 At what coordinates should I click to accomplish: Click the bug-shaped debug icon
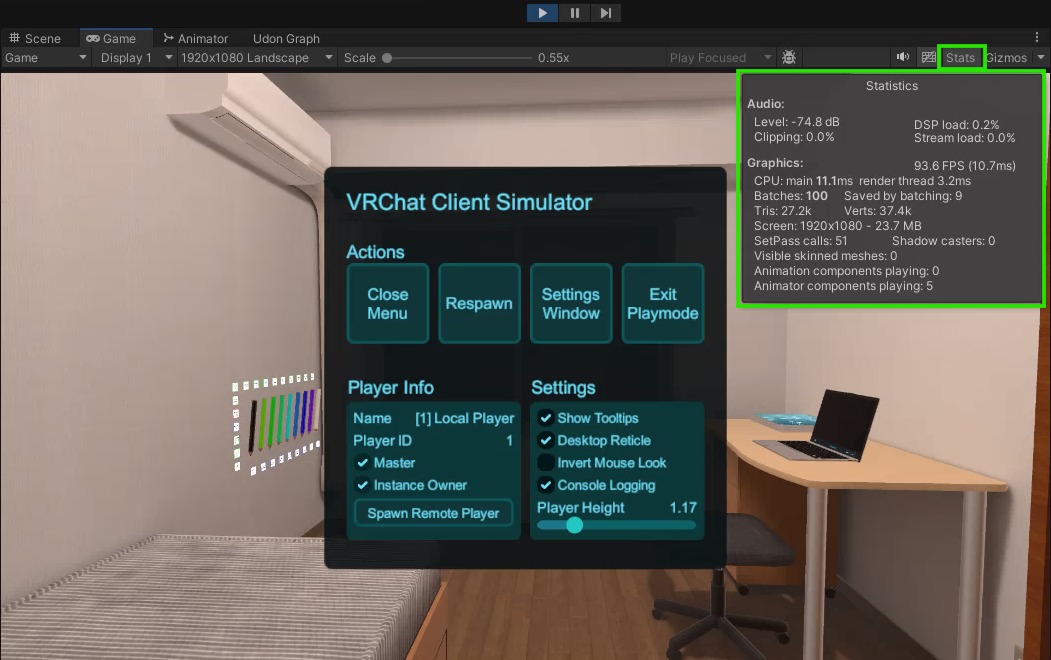click(789, 58)
